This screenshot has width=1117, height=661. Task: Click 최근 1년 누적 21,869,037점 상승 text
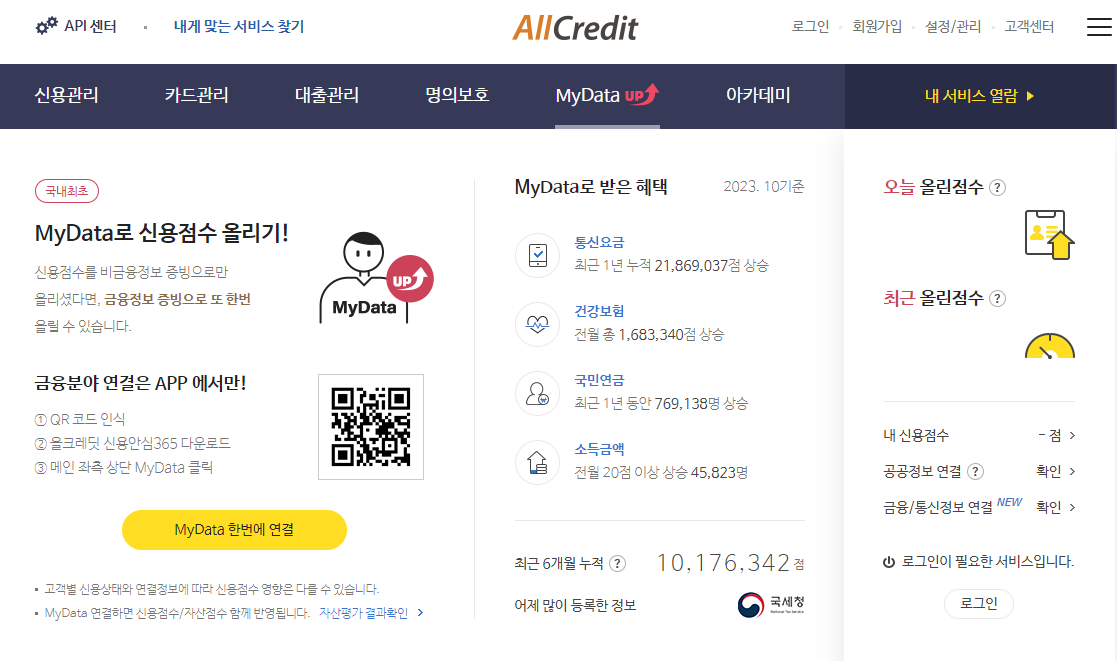672,266
